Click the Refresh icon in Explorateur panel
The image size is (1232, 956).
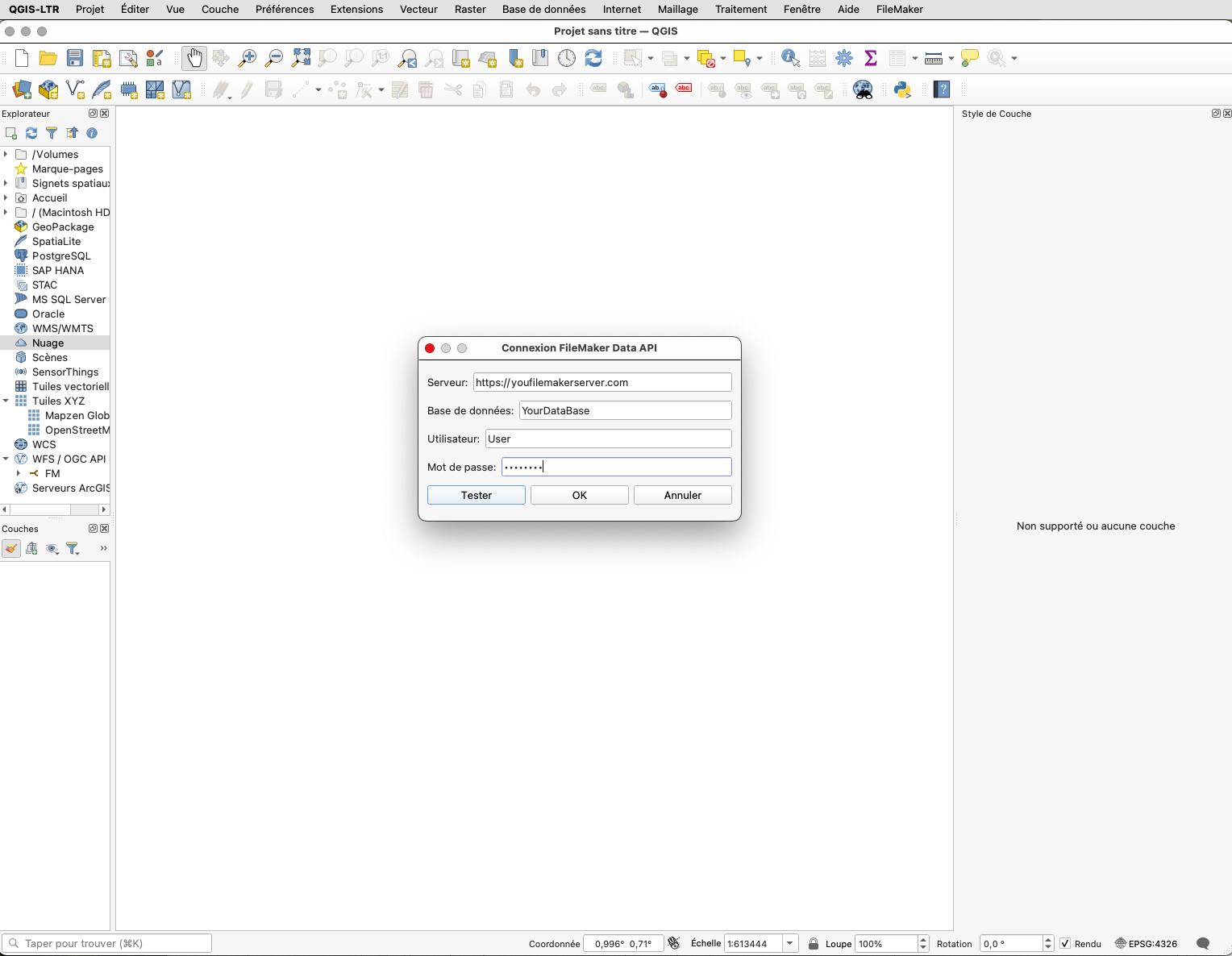click(x=31, y=133)
